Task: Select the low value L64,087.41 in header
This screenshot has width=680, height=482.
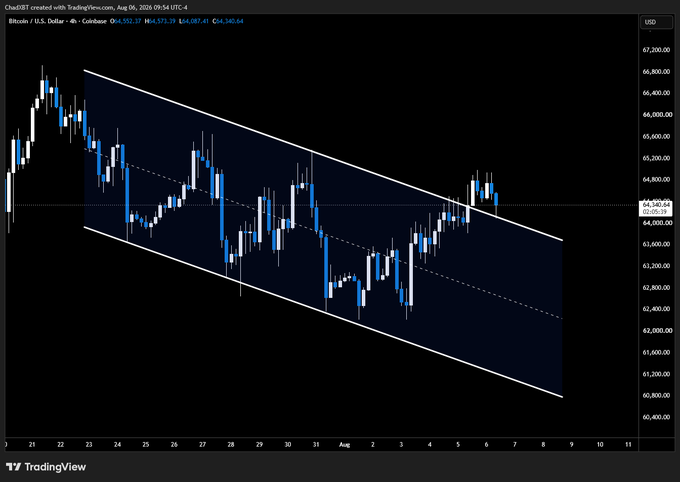Action: (194, 21)
